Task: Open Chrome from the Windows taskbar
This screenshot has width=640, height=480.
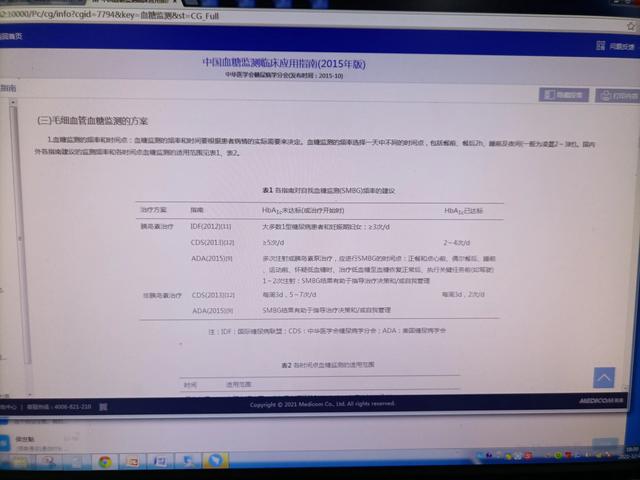Action: pyautogui.click(x=104, y=462)
